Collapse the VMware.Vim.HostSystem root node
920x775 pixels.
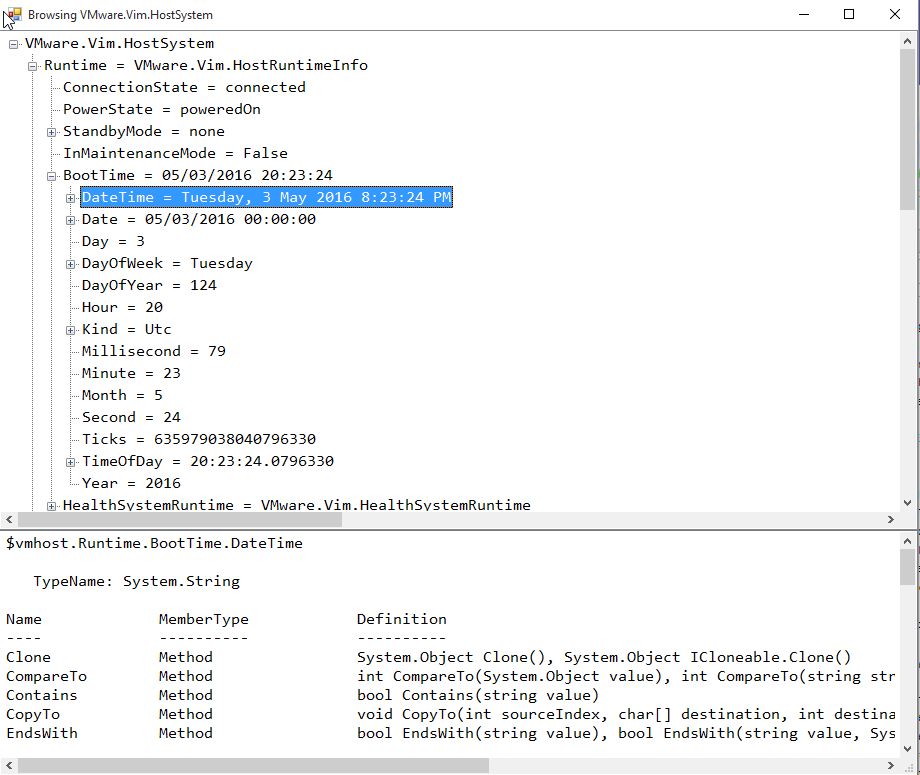click(13, 45)
